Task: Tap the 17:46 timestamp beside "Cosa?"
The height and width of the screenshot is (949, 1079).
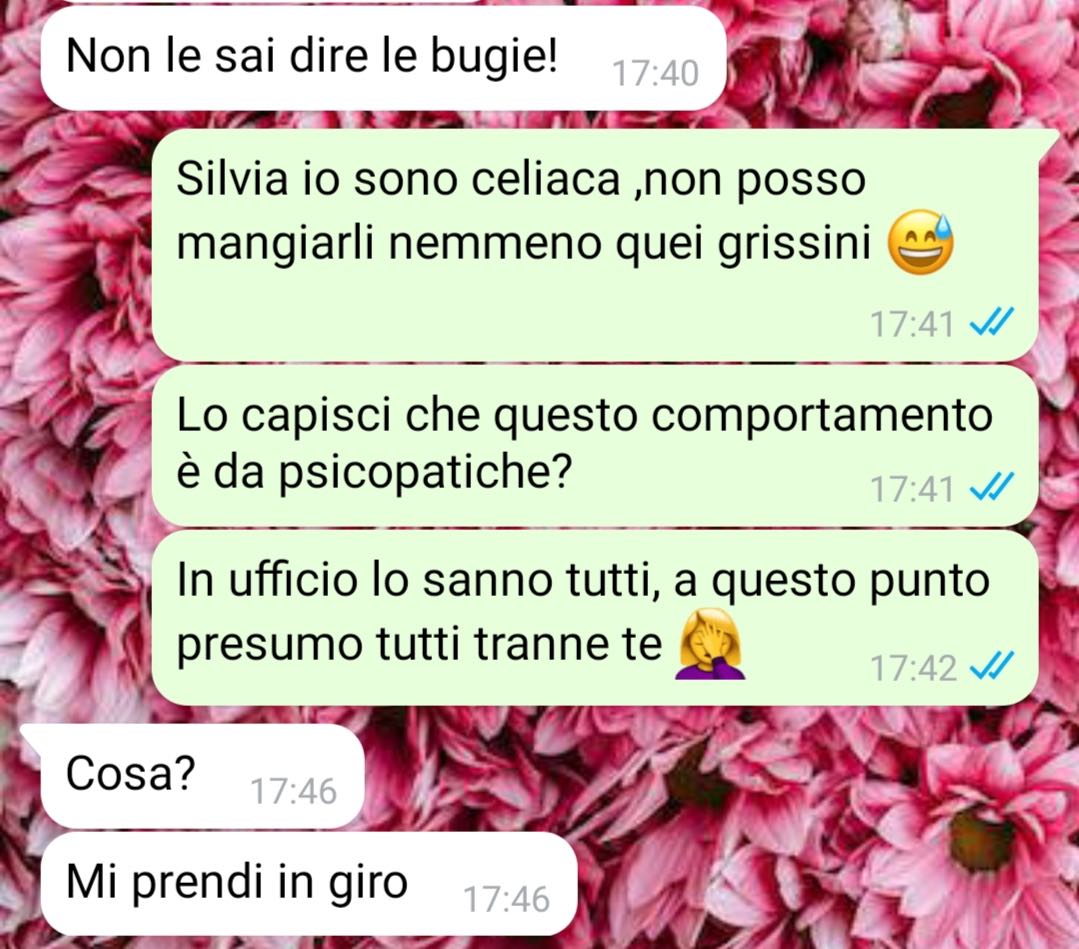Action: click(293, 791)
